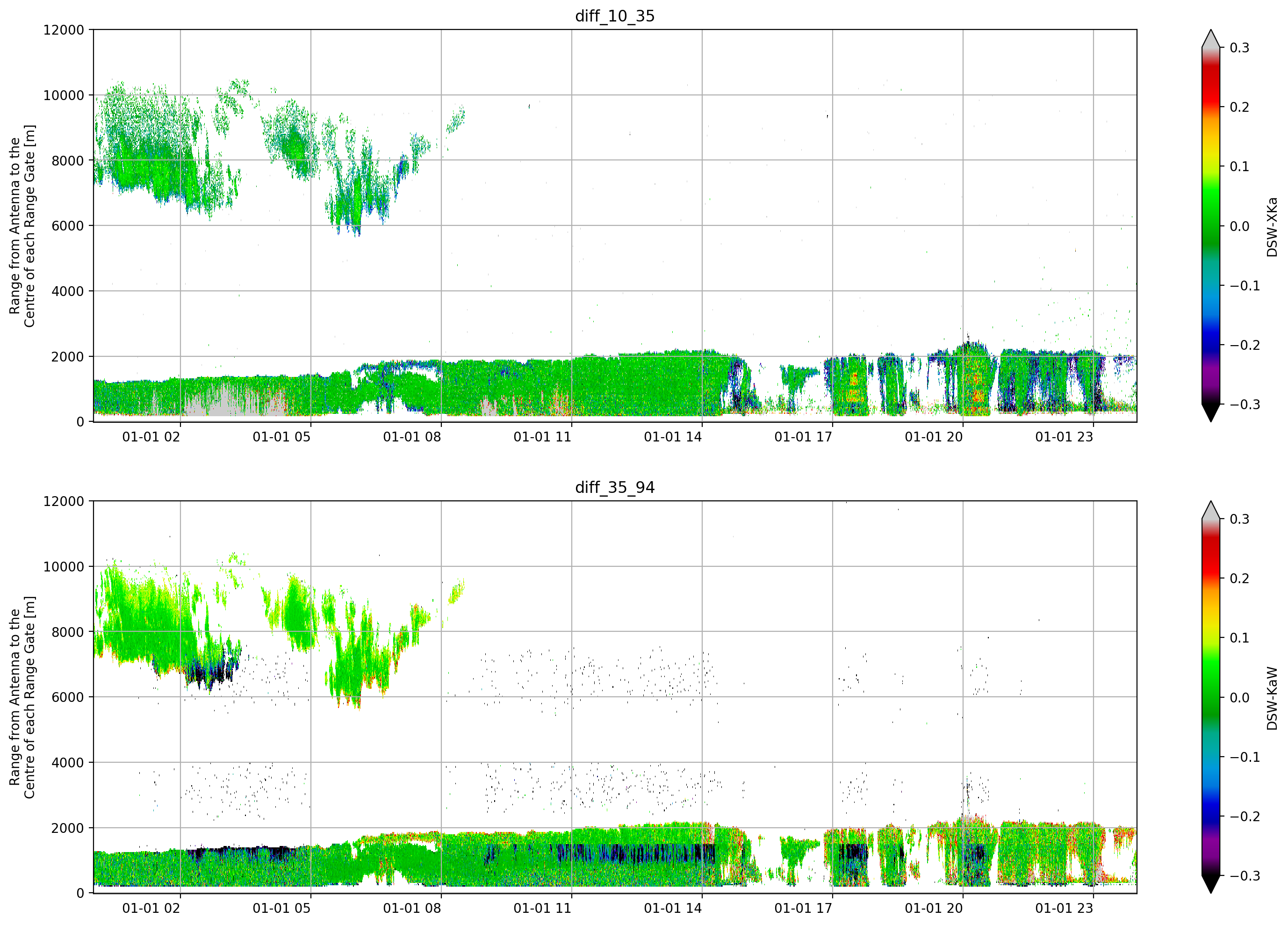The width and height of the screenshot is (1288, 925).
Task: Click the '01-01 05' tick label under diff_10_35
Action: 282,437
